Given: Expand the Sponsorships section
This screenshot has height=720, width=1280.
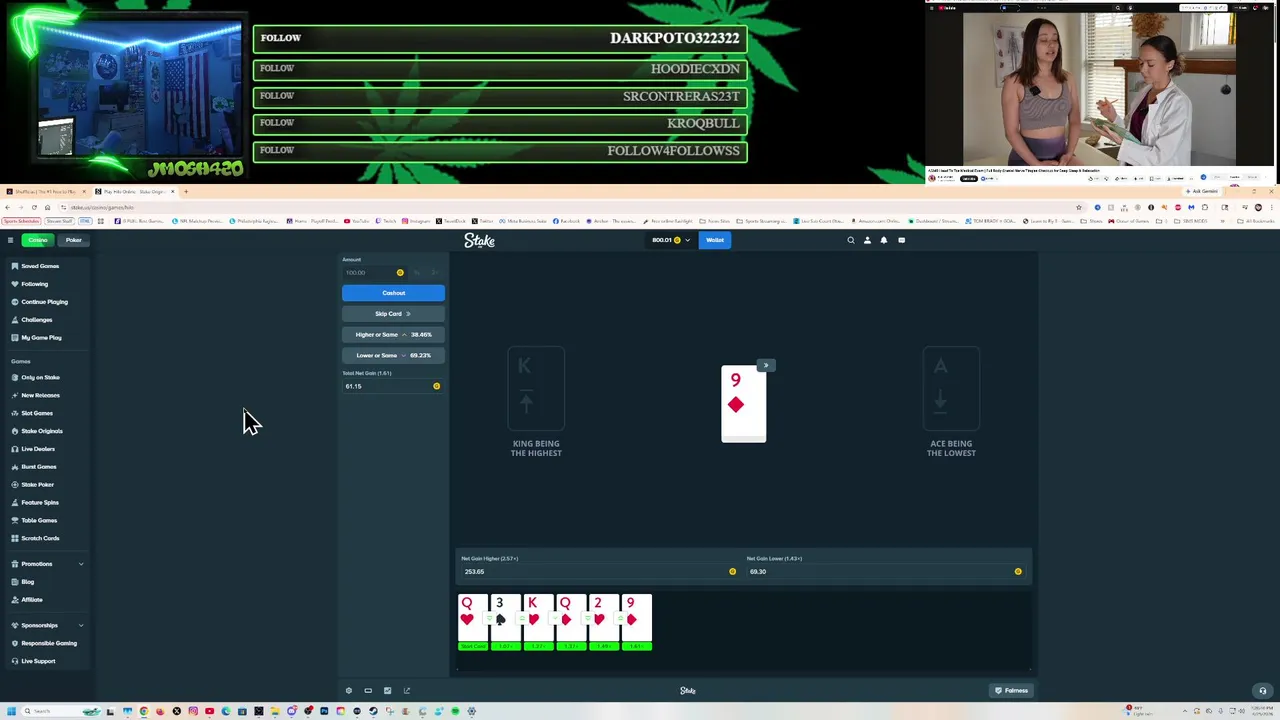Looking at the screenshot, I should tap(46, 625).
